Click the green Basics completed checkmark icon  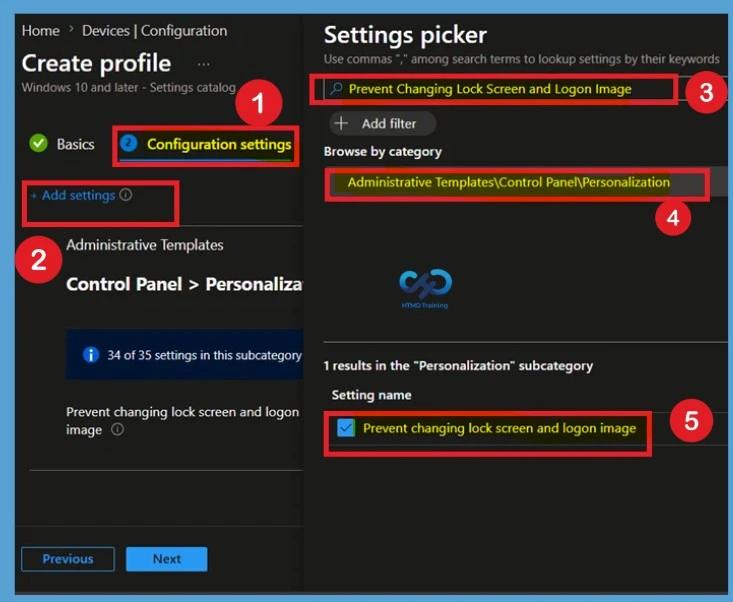tap(38, 143)
